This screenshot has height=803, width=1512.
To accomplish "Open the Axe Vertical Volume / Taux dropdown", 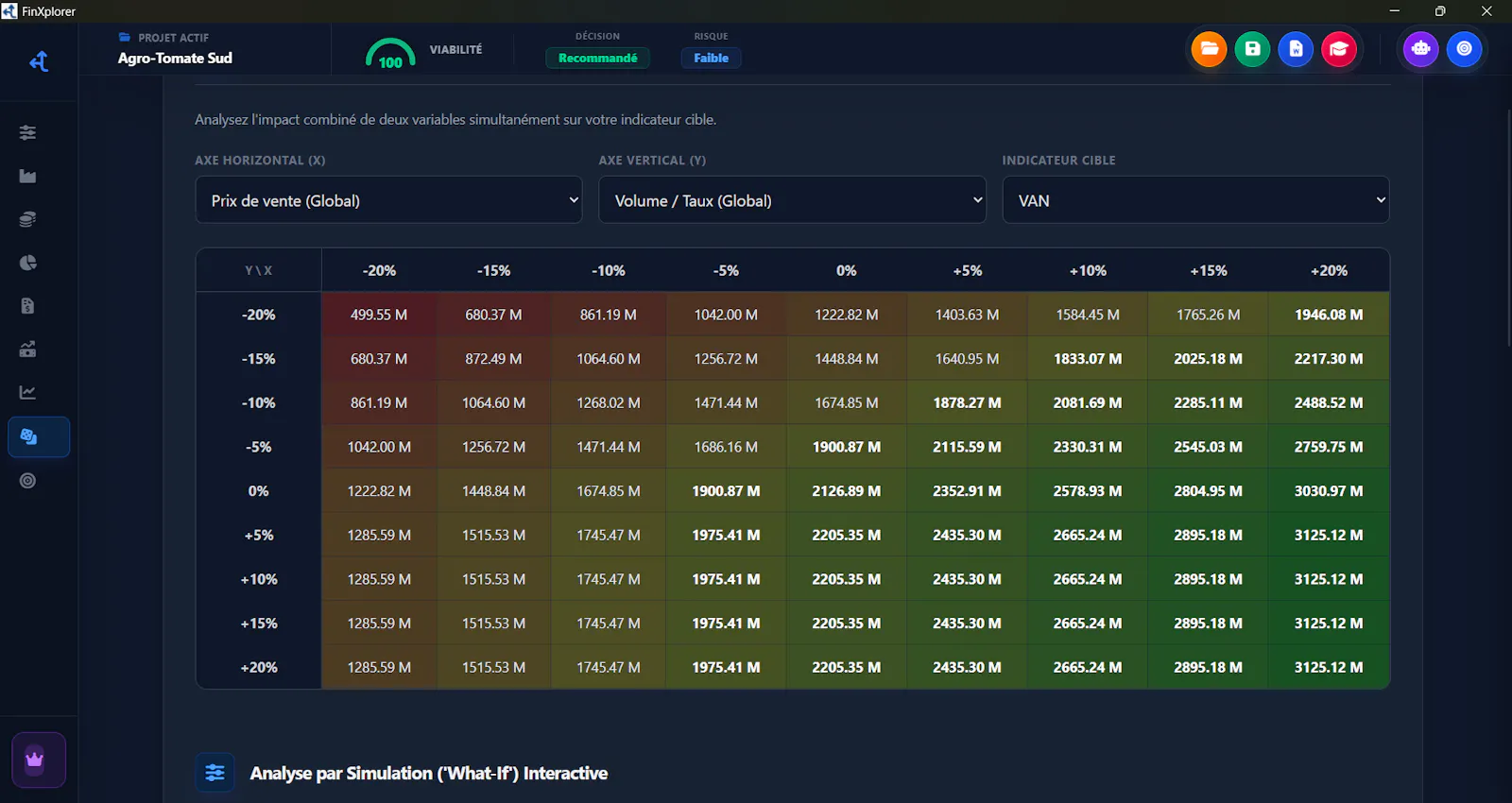I will pyautogui.click(x=792, y=200).
